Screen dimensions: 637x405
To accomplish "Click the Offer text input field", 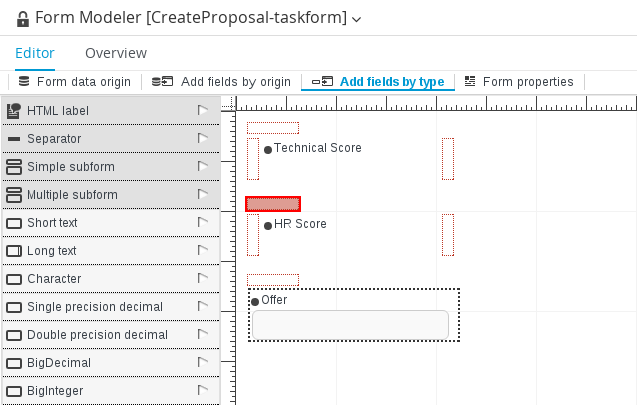I will tap(350, 325).
